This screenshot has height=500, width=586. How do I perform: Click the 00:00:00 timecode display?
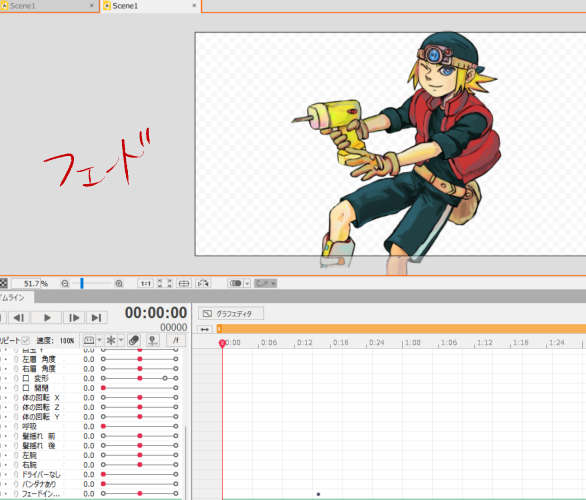click(156, 313)
